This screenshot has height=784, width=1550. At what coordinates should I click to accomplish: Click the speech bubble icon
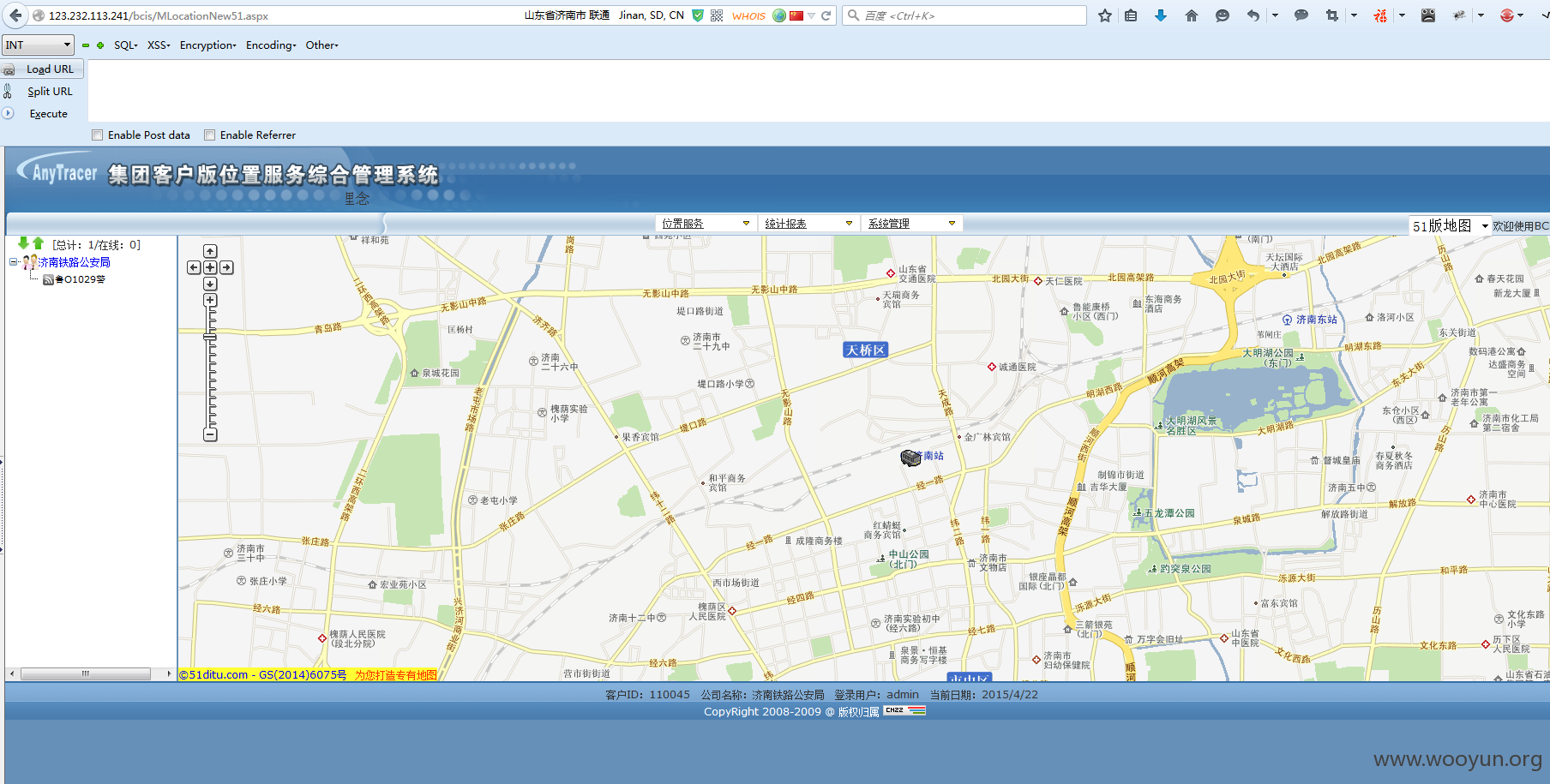[1301, 15]
